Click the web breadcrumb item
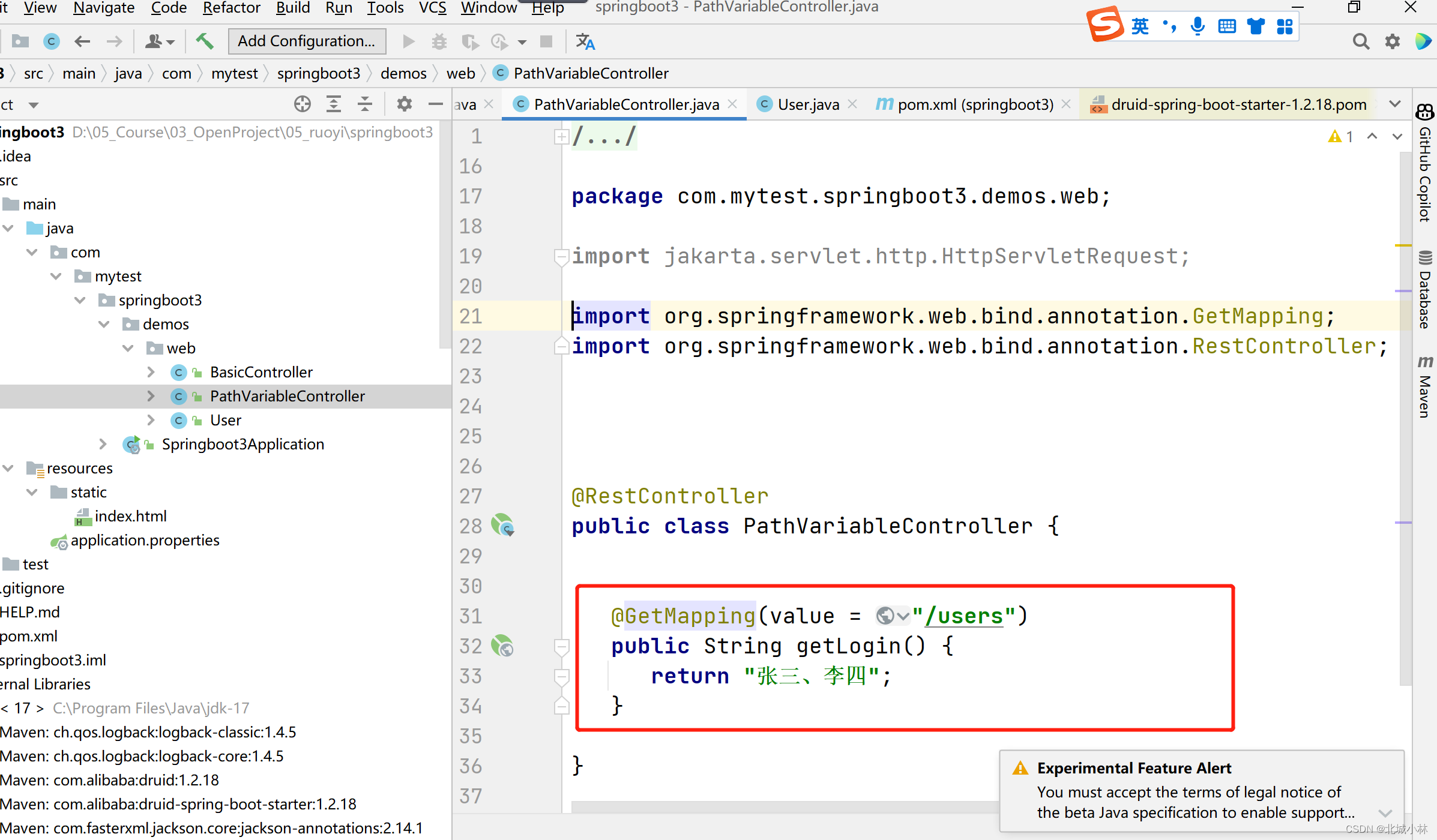Screen dimensions: 1437x840 point(460,73)
